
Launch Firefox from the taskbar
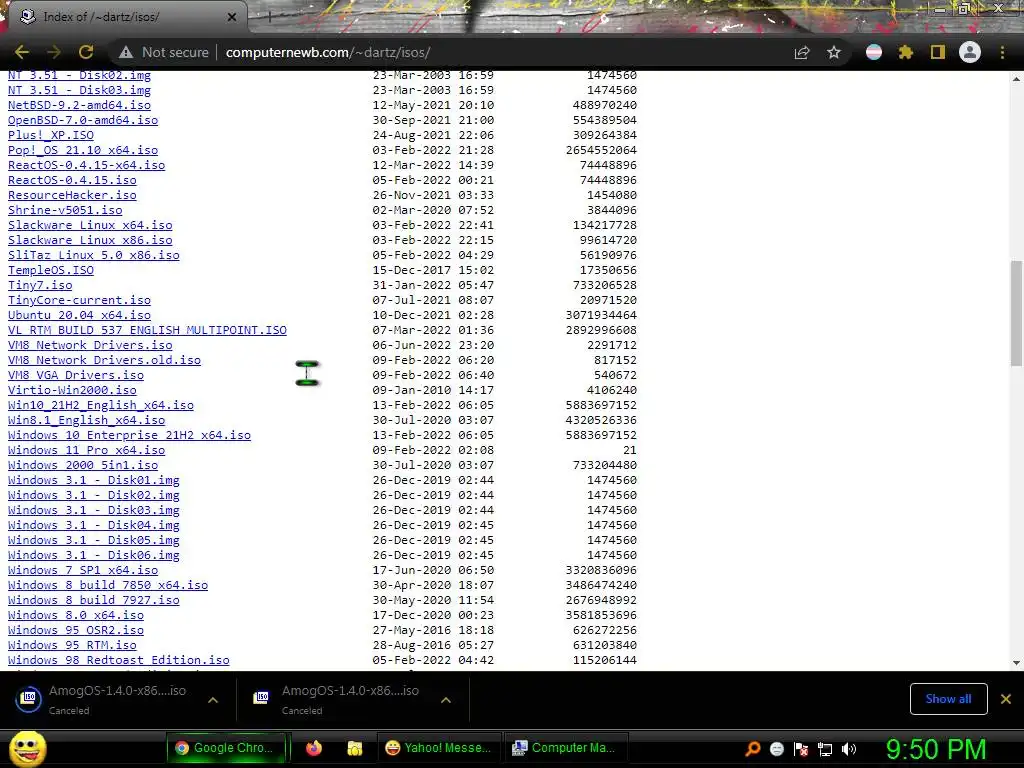point(314,748)
